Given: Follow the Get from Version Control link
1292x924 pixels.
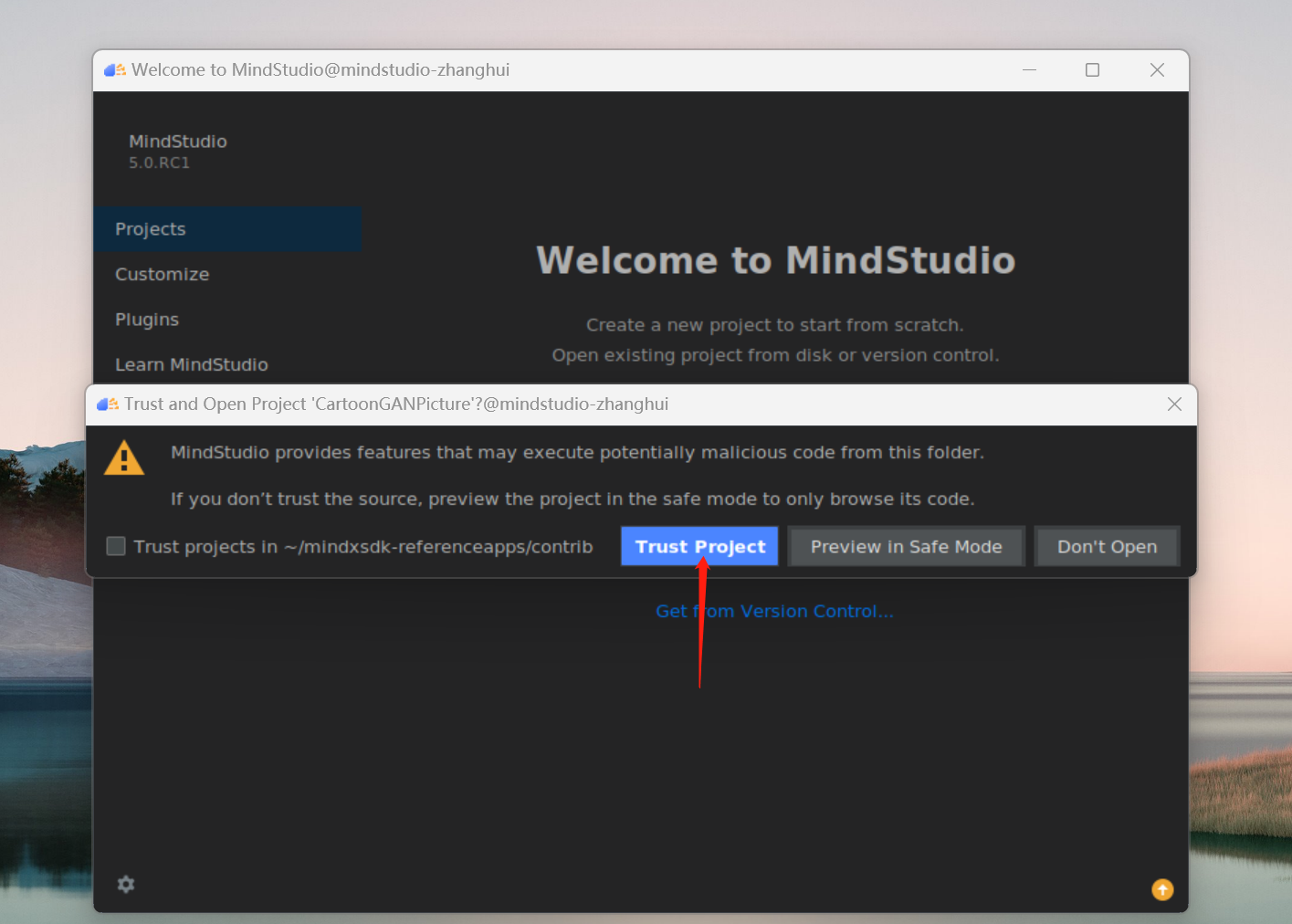Looking at the screenshot, I should [774, 611].
